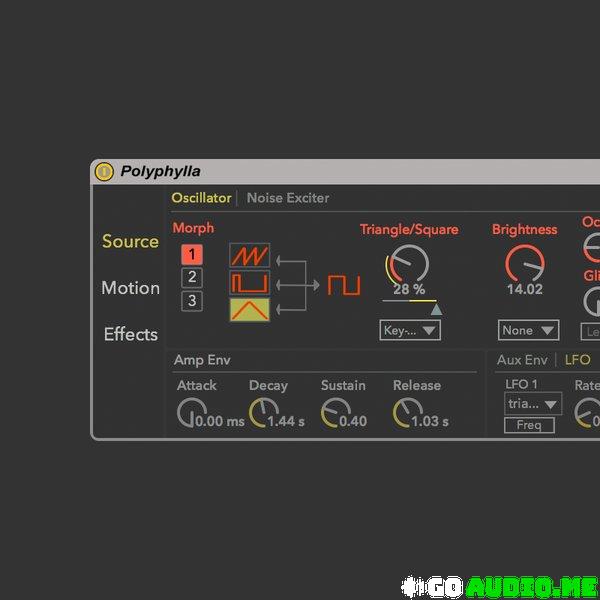Enable Morph slot 3
Viewport: 600px width, 600px height.
[192, 301]
